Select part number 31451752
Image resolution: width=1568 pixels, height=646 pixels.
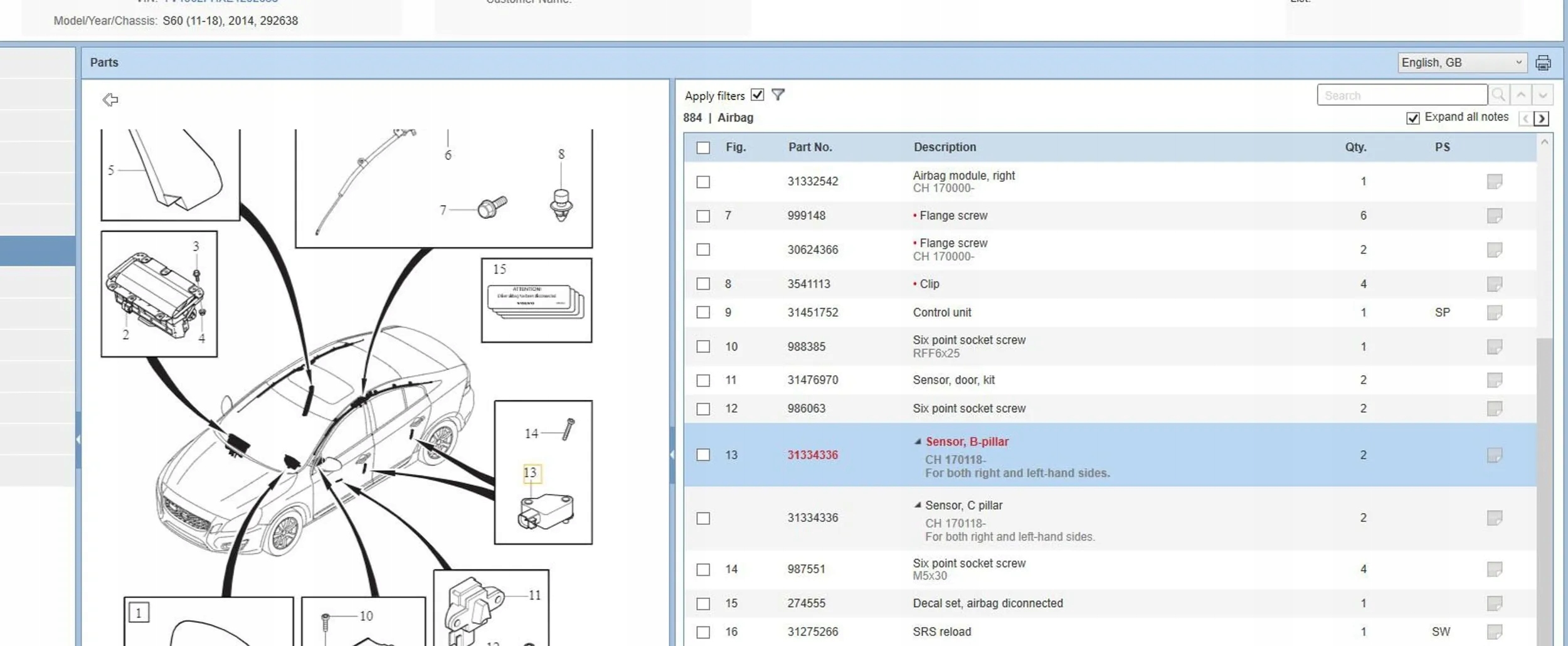point(813,312)
